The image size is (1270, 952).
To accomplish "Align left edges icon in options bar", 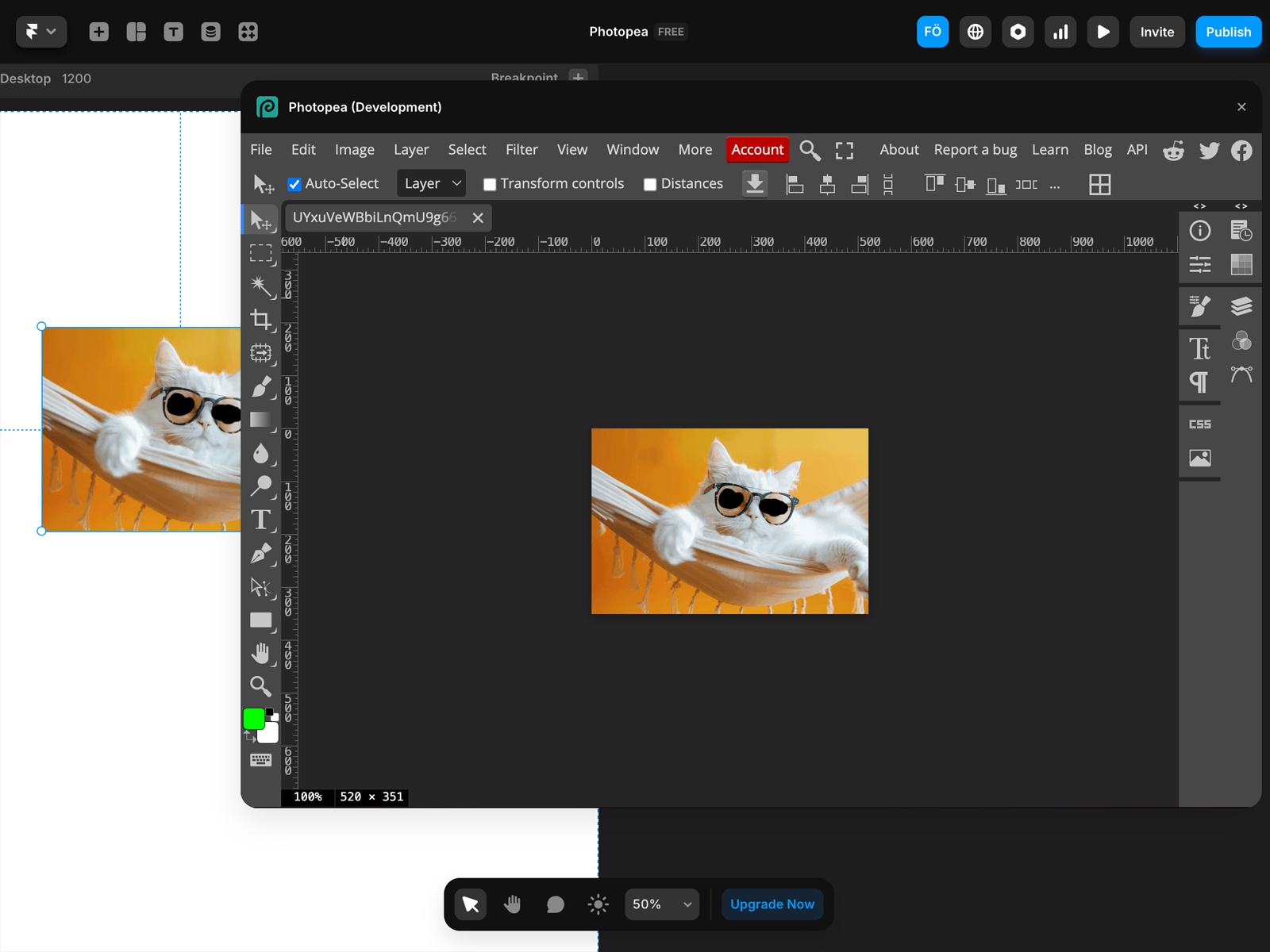I will tap(795, 184).
